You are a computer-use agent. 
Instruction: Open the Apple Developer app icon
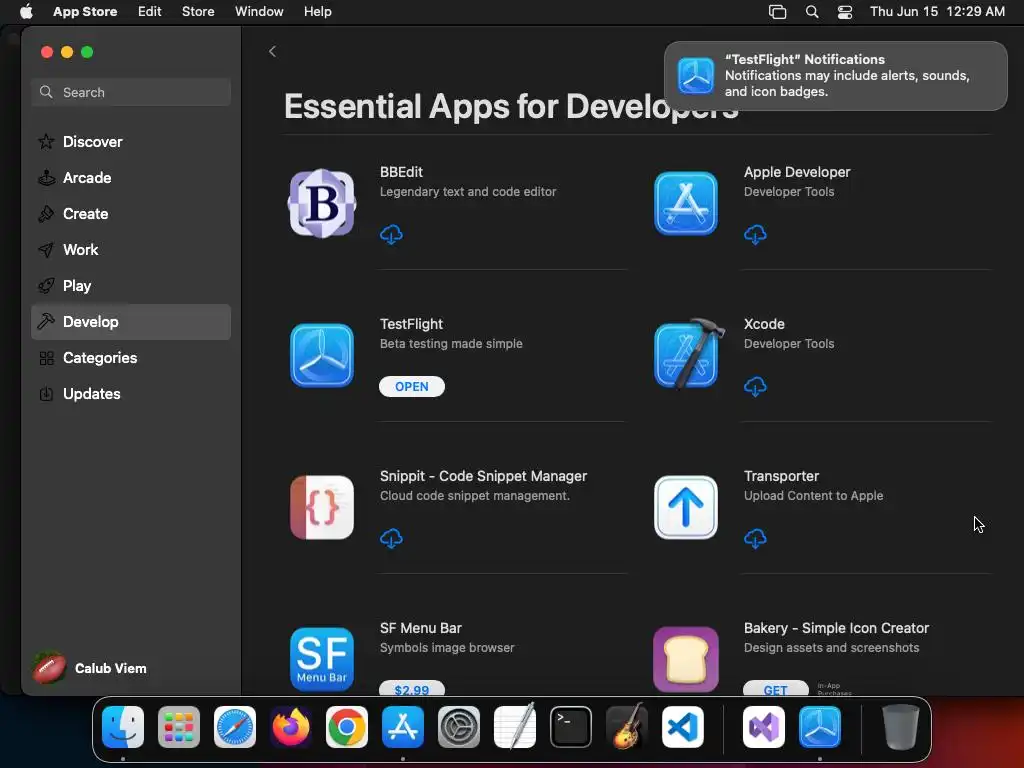point(686,203)
